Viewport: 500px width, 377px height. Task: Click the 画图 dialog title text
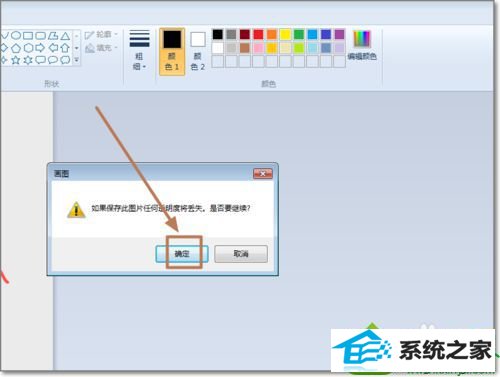pyautogui.click(x=61, y=173)
